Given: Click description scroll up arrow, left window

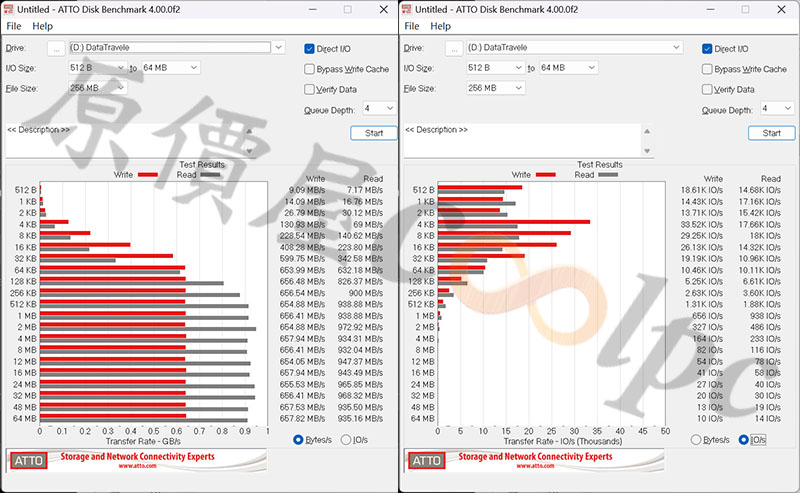Looking at the screenshot, I should tap(249, 131).
